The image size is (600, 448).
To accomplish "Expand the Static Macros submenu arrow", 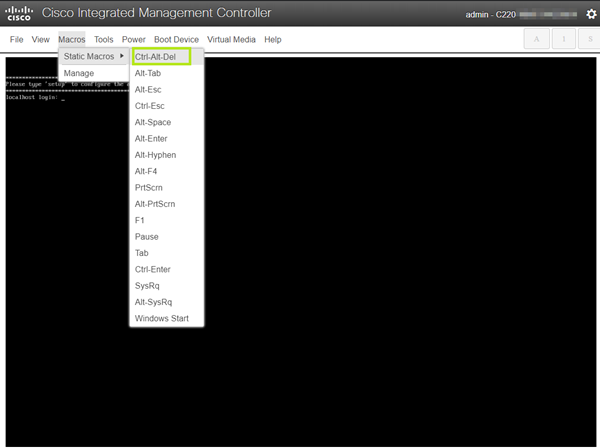I will click(x=122, y=56).
